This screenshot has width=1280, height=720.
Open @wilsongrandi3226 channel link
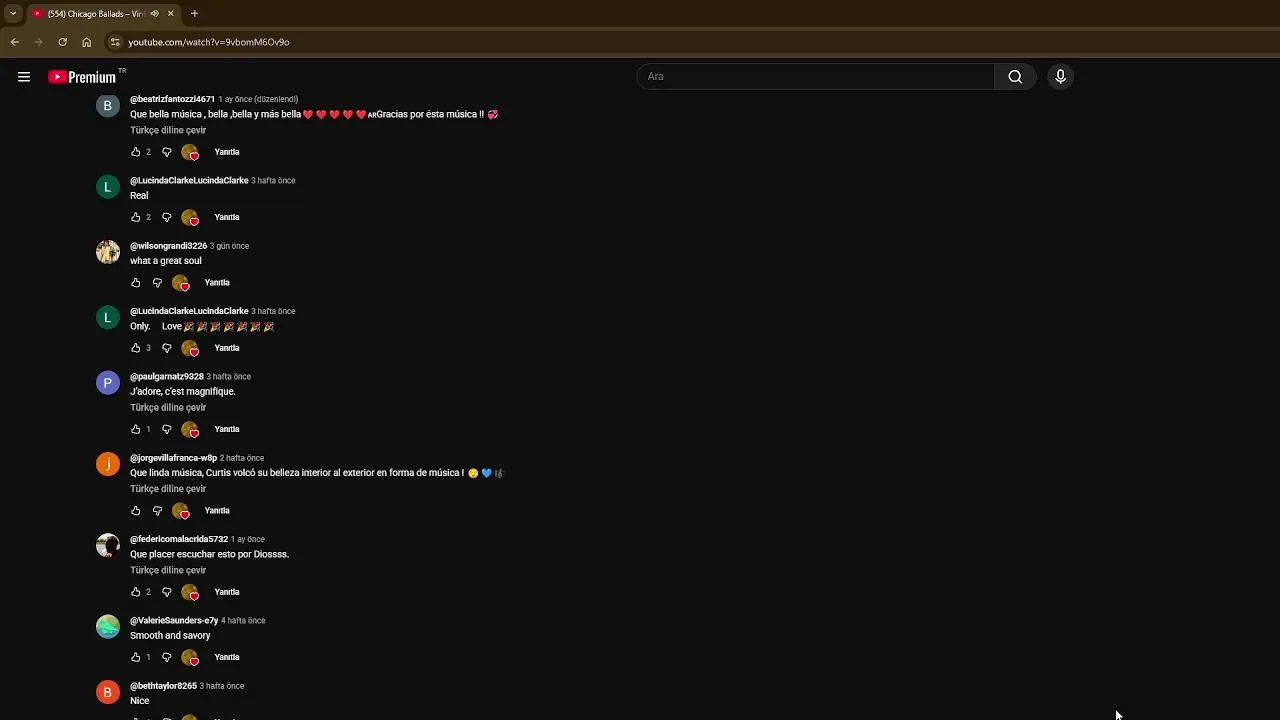click(168, 246)
